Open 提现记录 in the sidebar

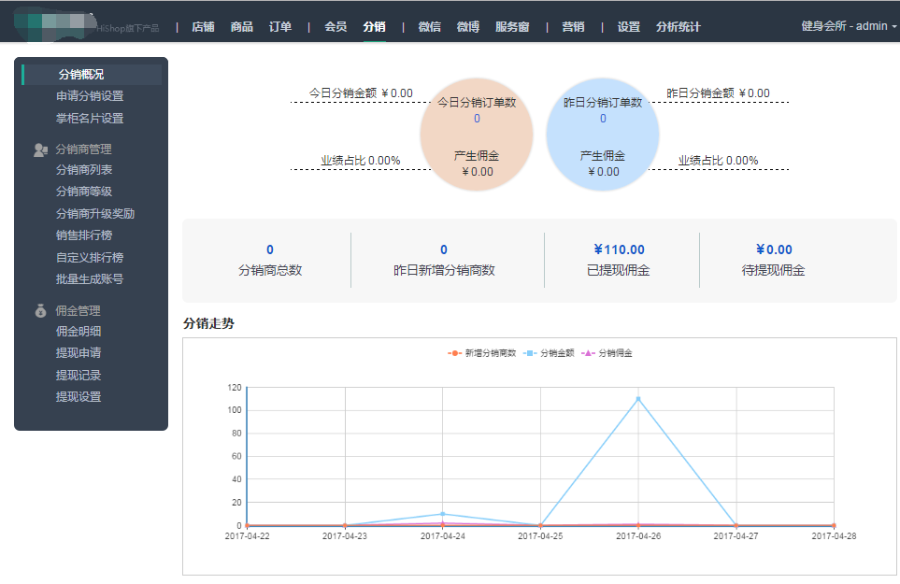(x=78, y=375)
